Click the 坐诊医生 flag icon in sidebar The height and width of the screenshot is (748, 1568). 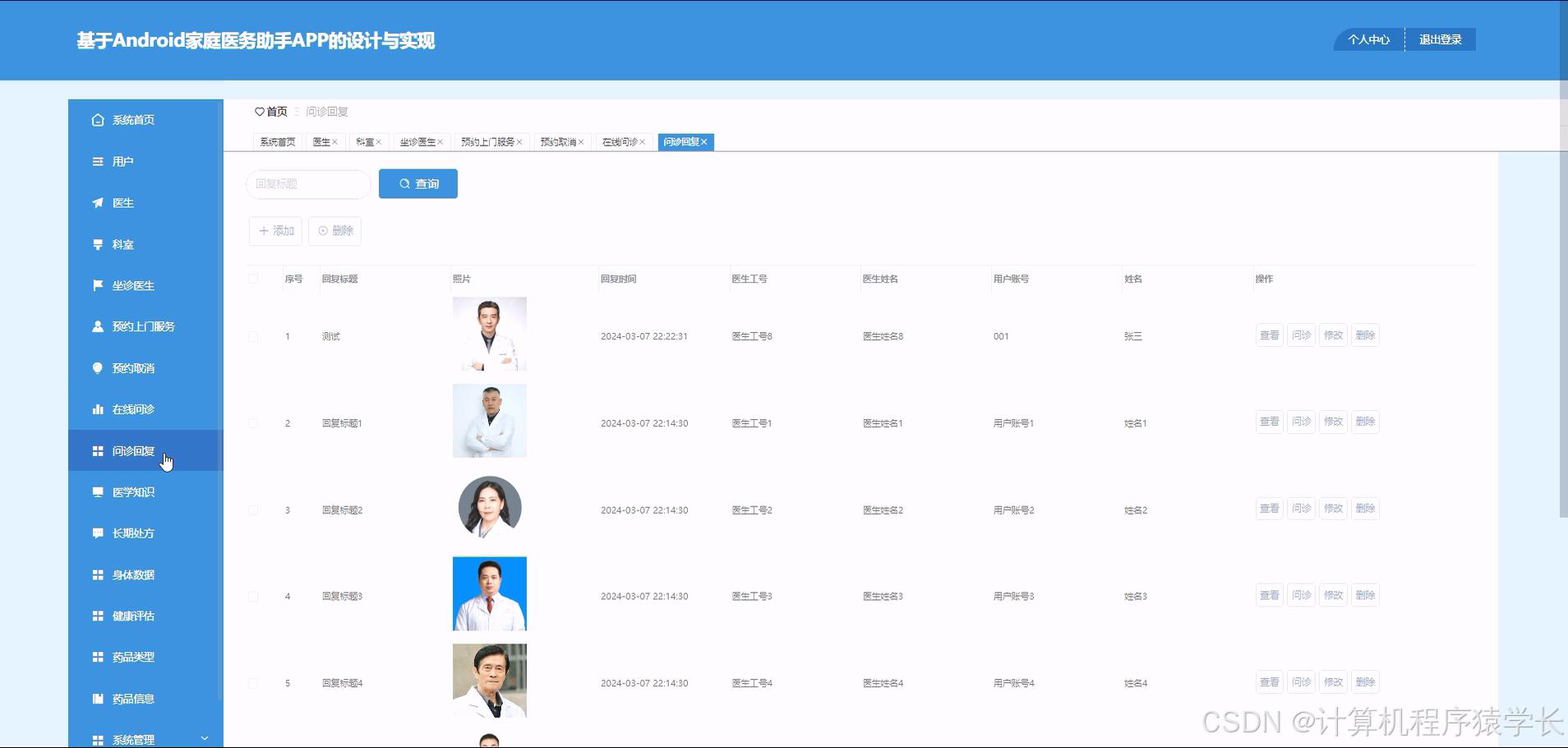(x=98, y=285)
